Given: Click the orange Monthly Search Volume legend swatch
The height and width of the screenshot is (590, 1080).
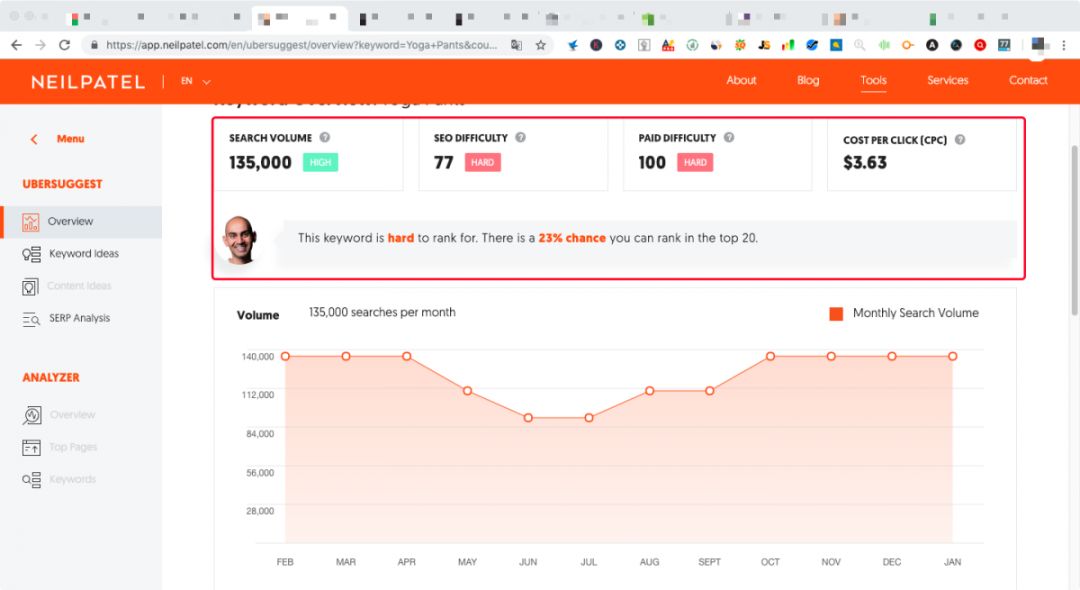Looking at the screenshot, I should coord(836,314).
